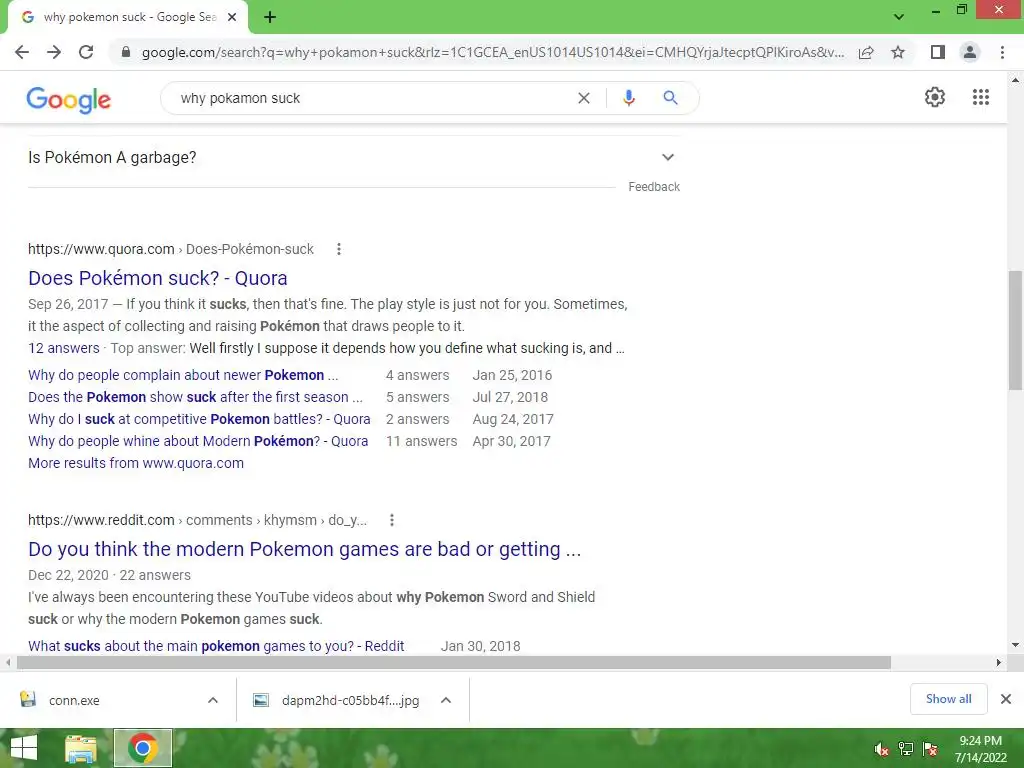Submit the search with the magnifier icon
Screen dimensions: 1024x768
pyautogui.click(x=670, y=98)
